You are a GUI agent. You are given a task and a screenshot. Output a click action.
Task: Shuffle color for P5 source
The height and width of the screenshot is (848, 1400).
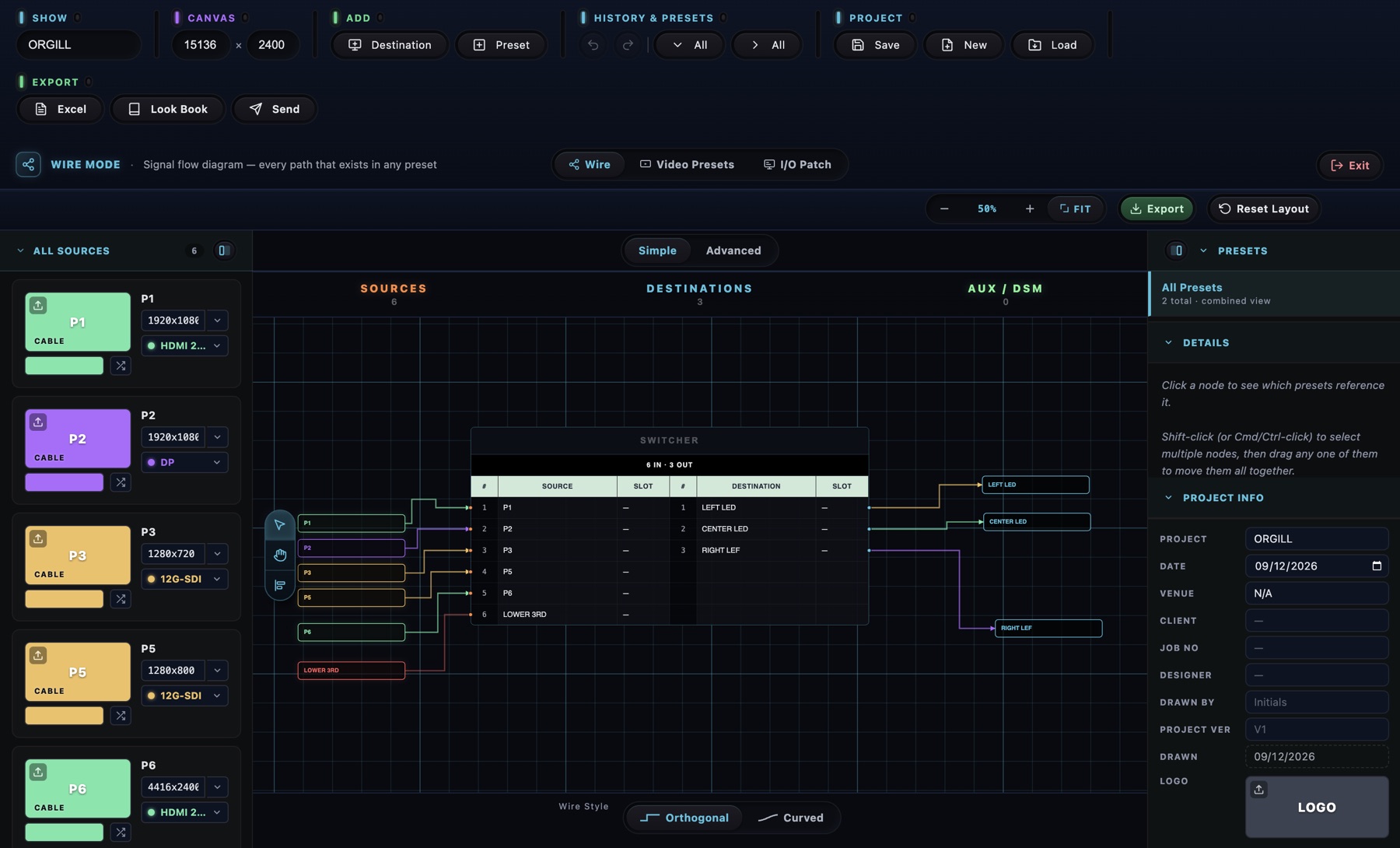[121, 716]
